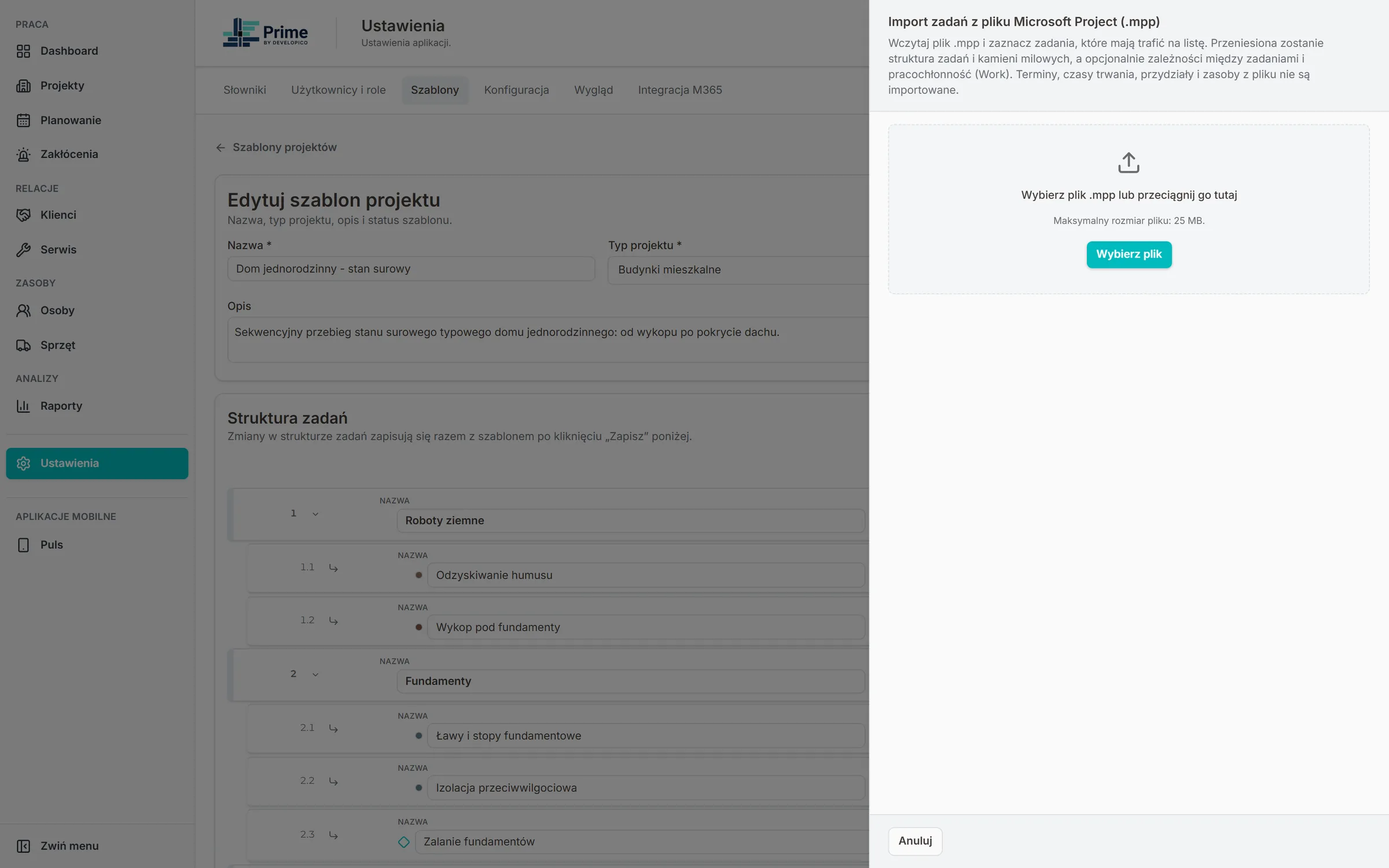Go back to Szablony projektów

coord(276,148)
